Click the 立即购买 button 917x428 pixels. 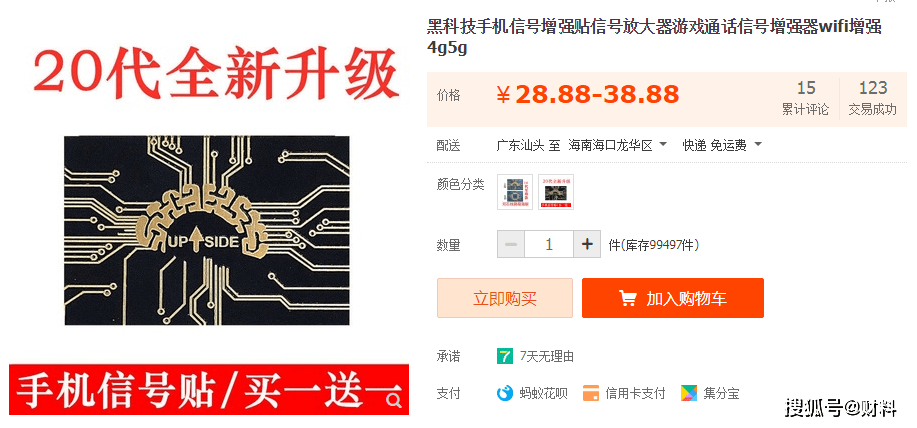(x=505, y=298)
